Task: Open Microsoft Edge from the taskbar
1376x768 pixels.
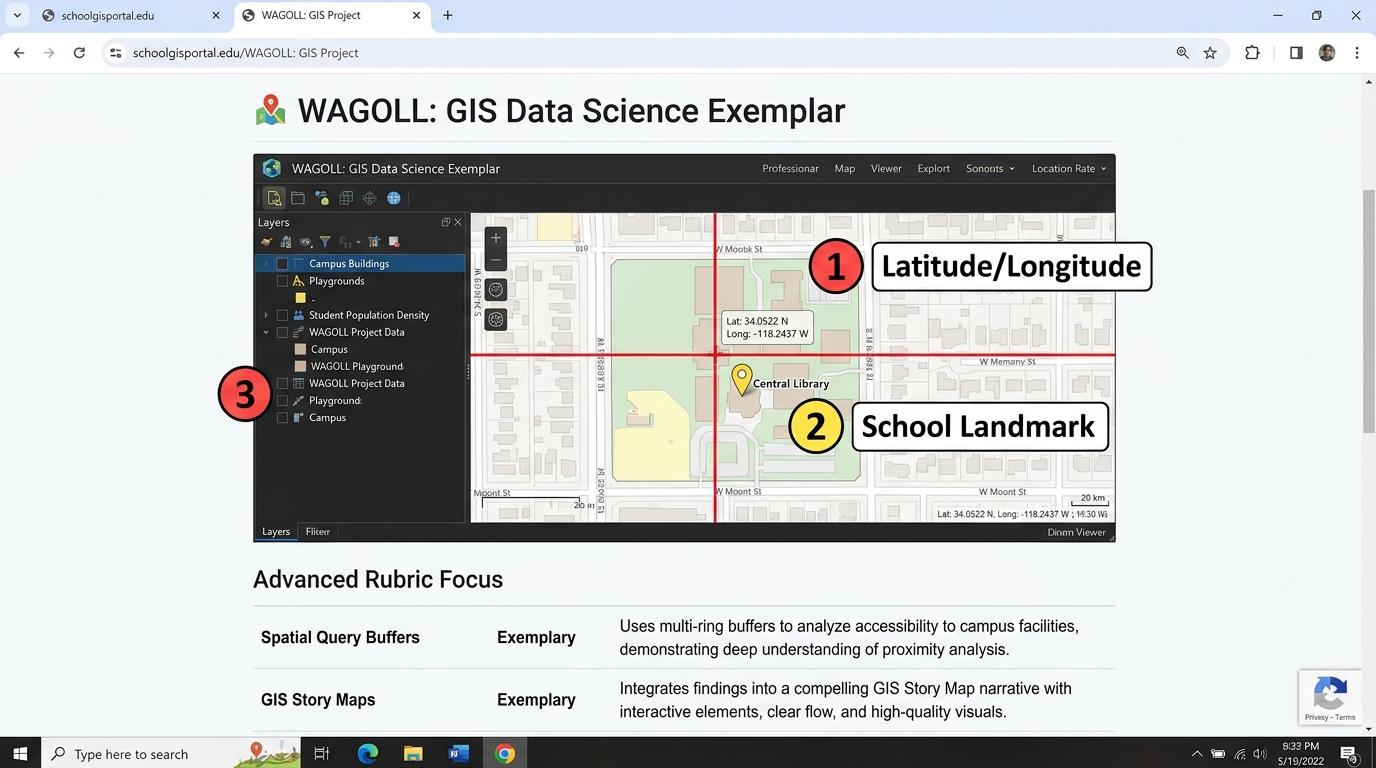Action: click(x=367, y=754)
